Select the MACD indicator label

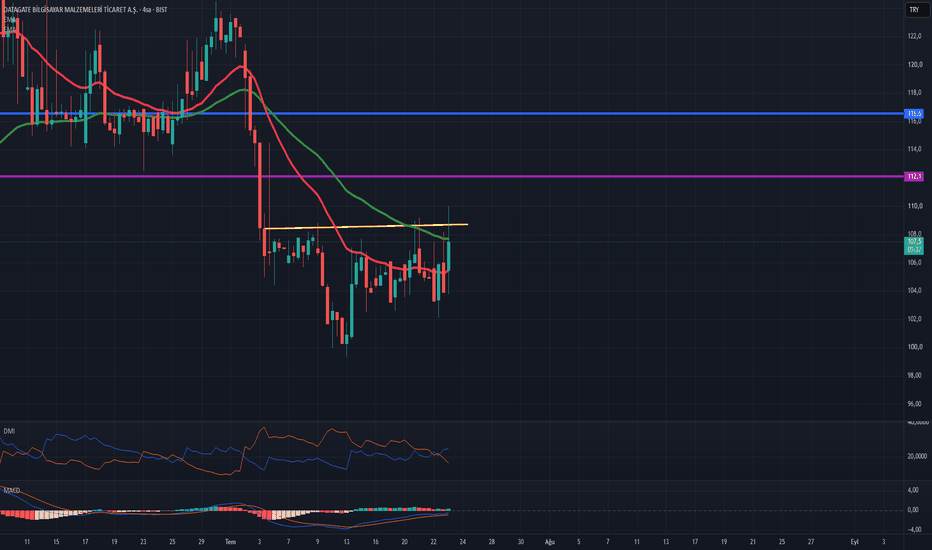(11, 491)
